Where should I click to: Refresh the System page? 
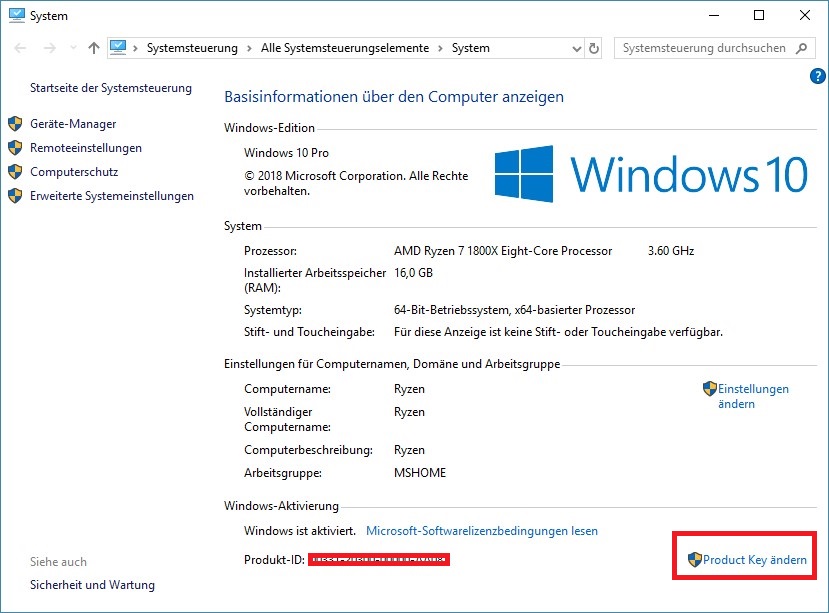point(594,49)
